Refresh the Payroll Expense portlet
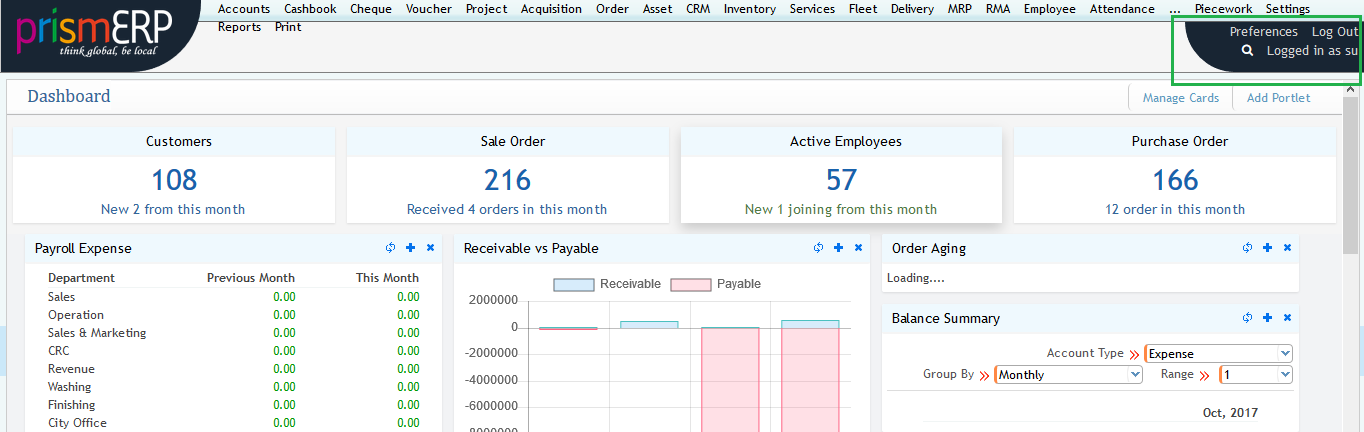The width and height of the screenshot is (1364, 432). pos(390,248)
